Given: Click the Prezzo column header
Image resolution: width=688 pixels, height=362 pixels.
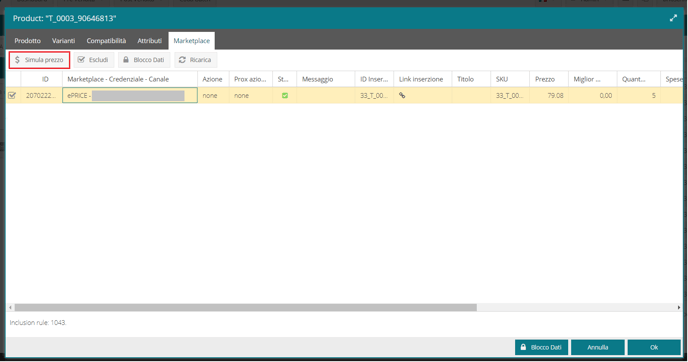Looking at the screenshot, I should click(549, 79).
